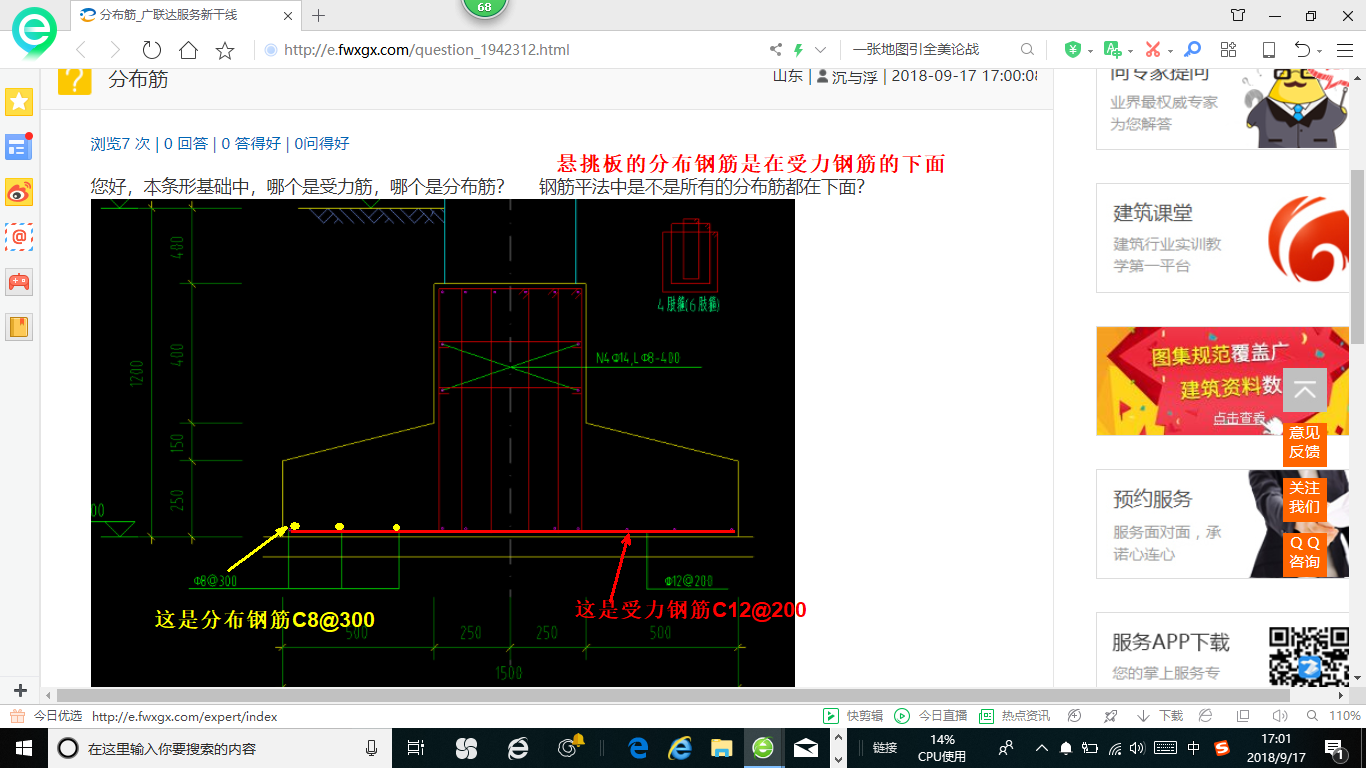This screenshot has height=768, width=1366.
Task: Click the sidebar favorites star icon
Action: pos(19,101)
